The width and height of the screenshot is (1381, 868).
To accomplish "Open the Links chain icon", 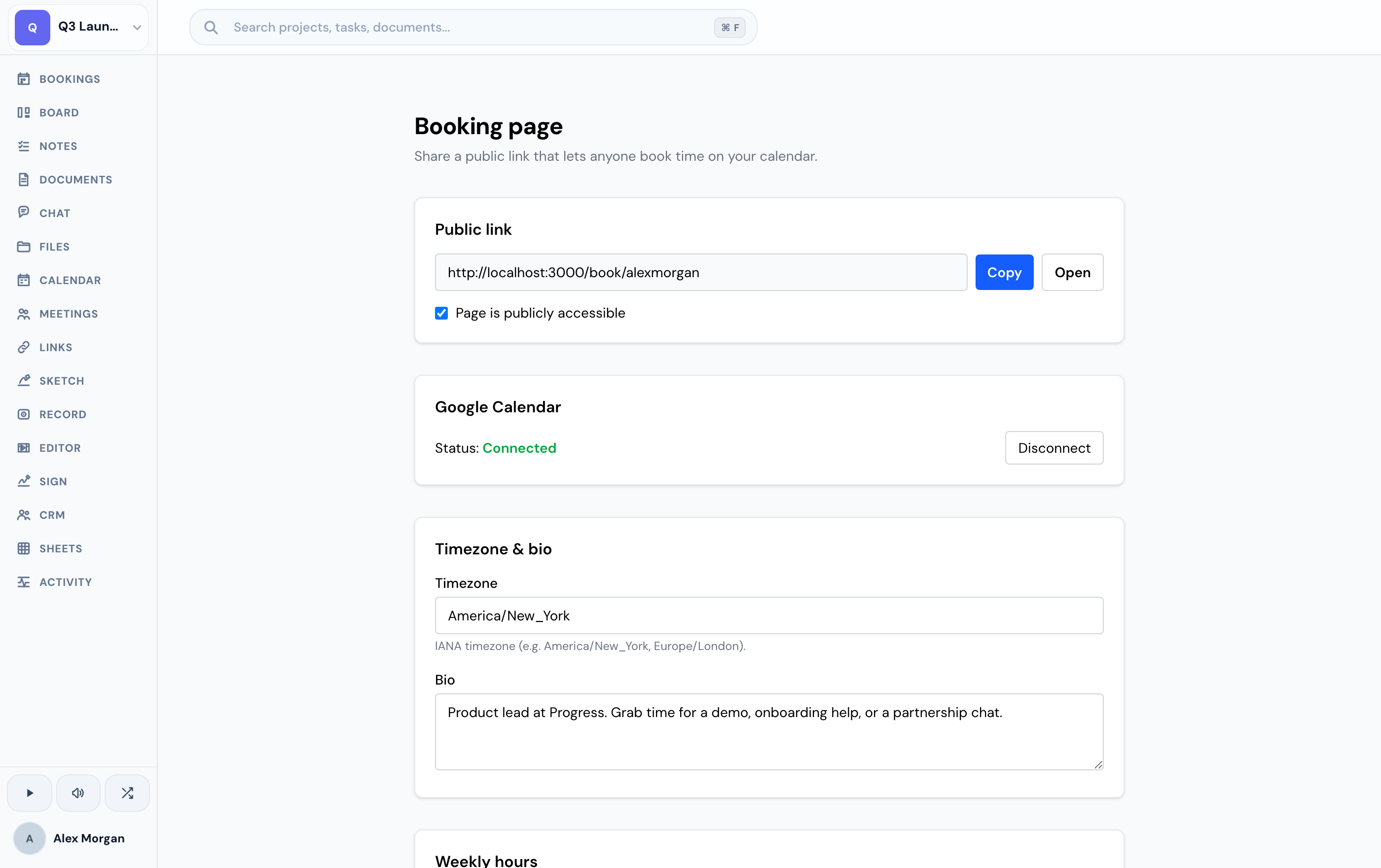I will pyautogui.click(x=24, y=347).
